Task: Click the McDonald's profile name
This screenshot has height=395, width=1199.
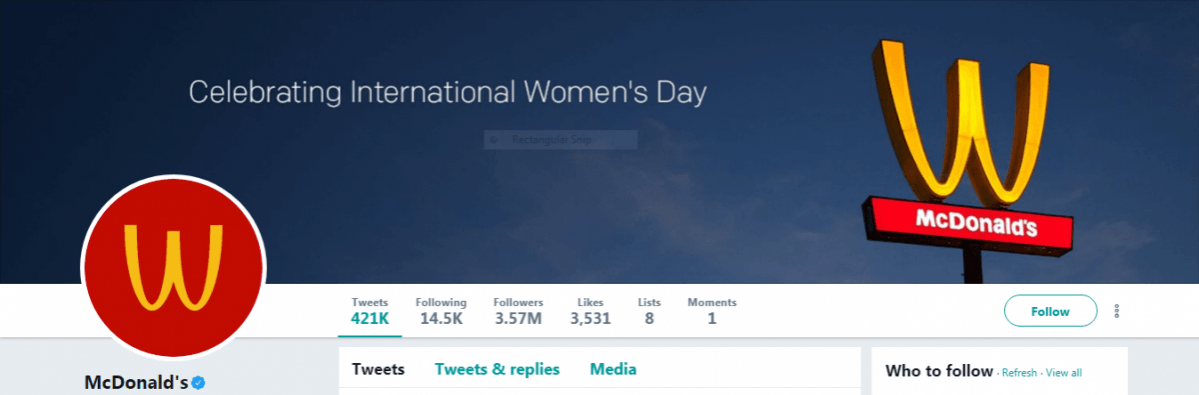Action: click(x=136, y=382)
